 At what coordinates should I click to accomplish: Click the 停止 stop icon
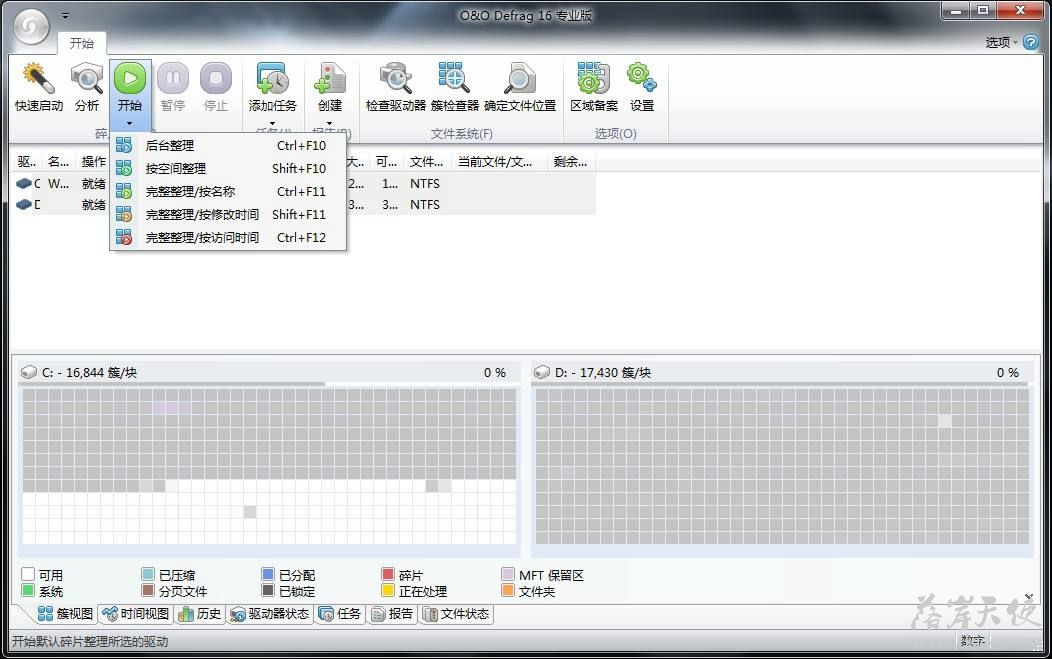[x=215, y=79]
